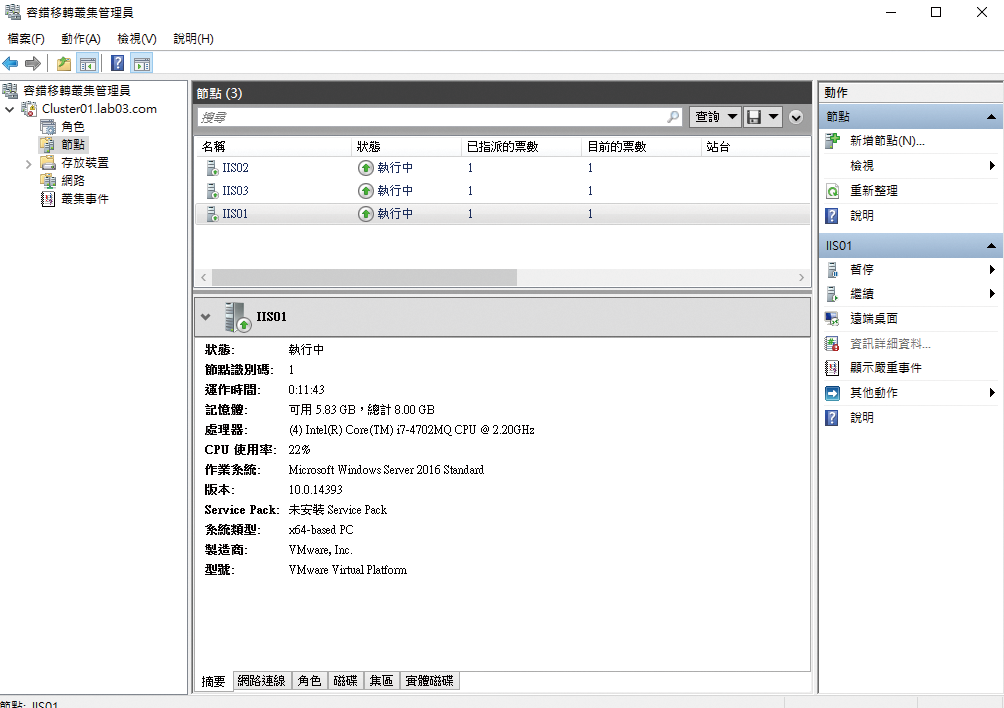
Task: Click 重新整理 refresh action
Action: pos(873,191)
